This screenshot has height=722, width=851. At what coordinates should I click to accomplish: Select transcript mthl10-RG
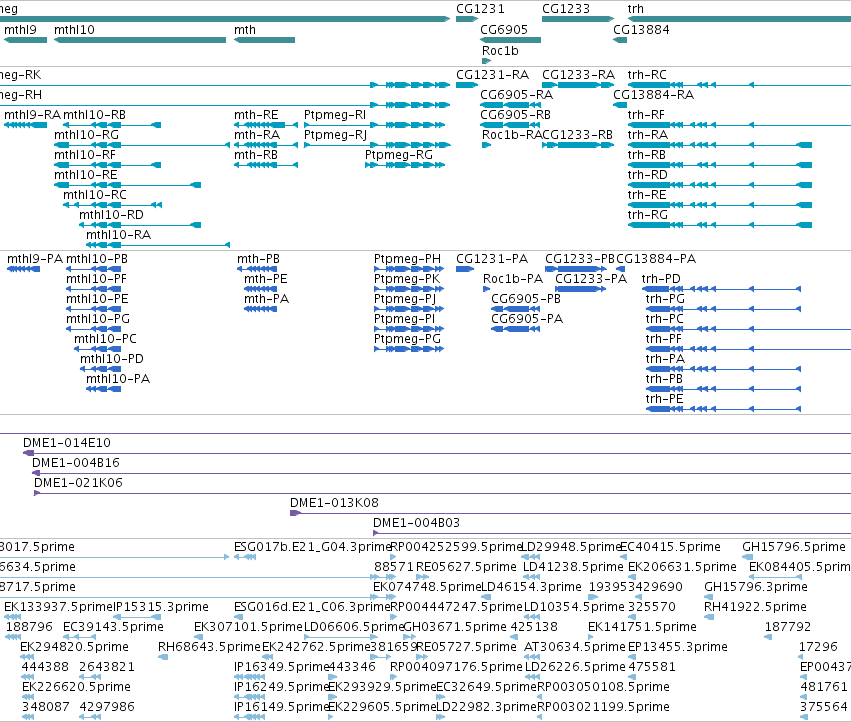click(x=86, y=135)
